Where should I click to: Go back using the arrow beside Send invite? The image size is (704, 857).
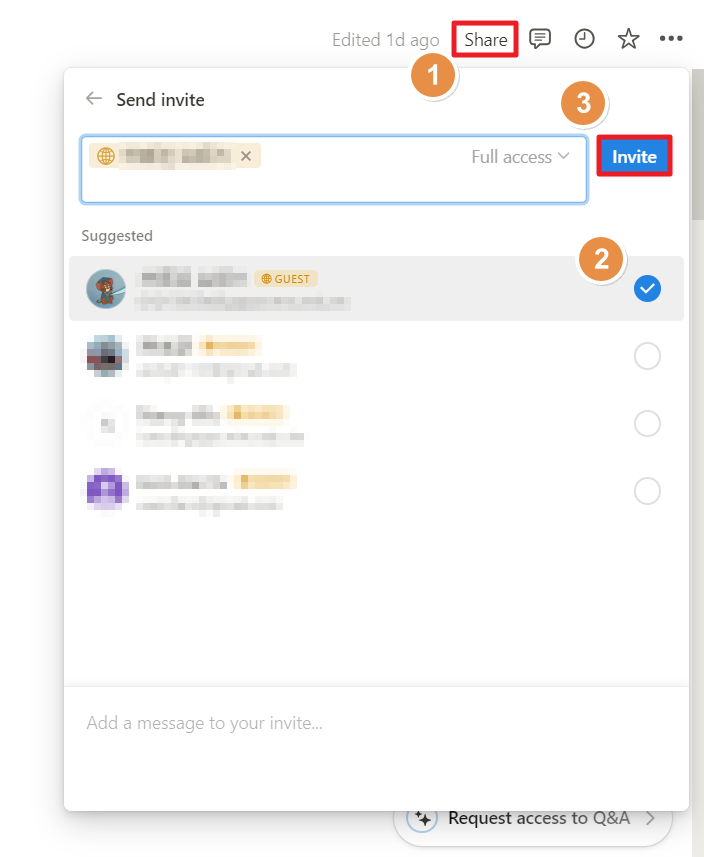click(94, 98)
